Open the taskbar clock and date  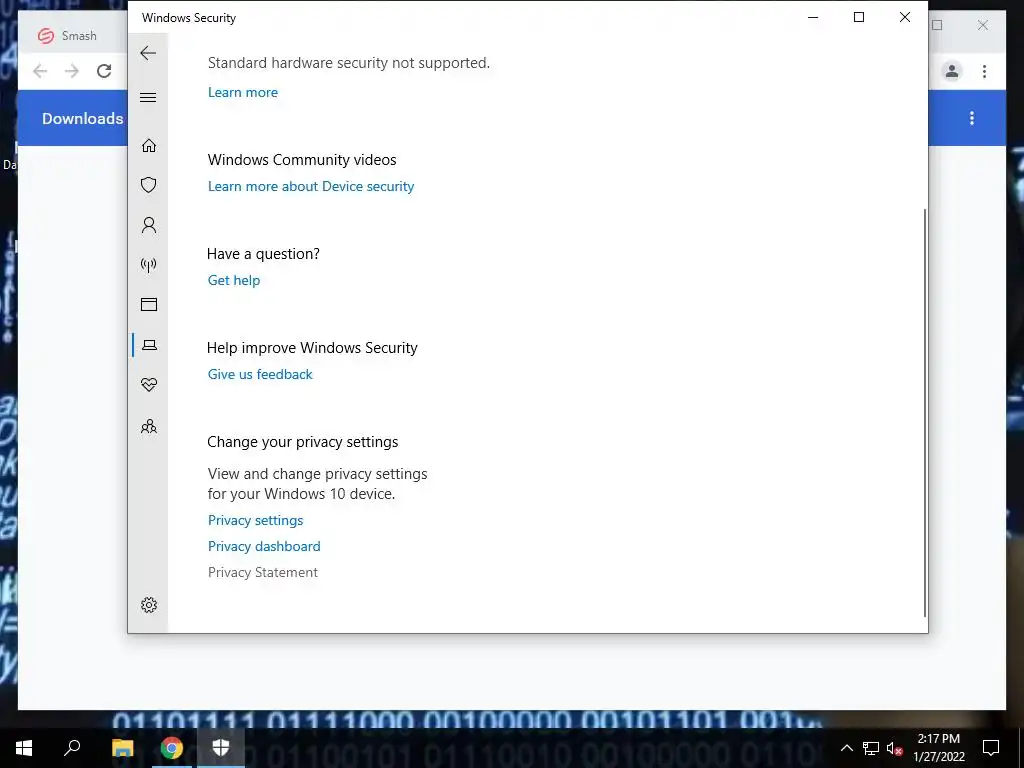click(938, 748)
